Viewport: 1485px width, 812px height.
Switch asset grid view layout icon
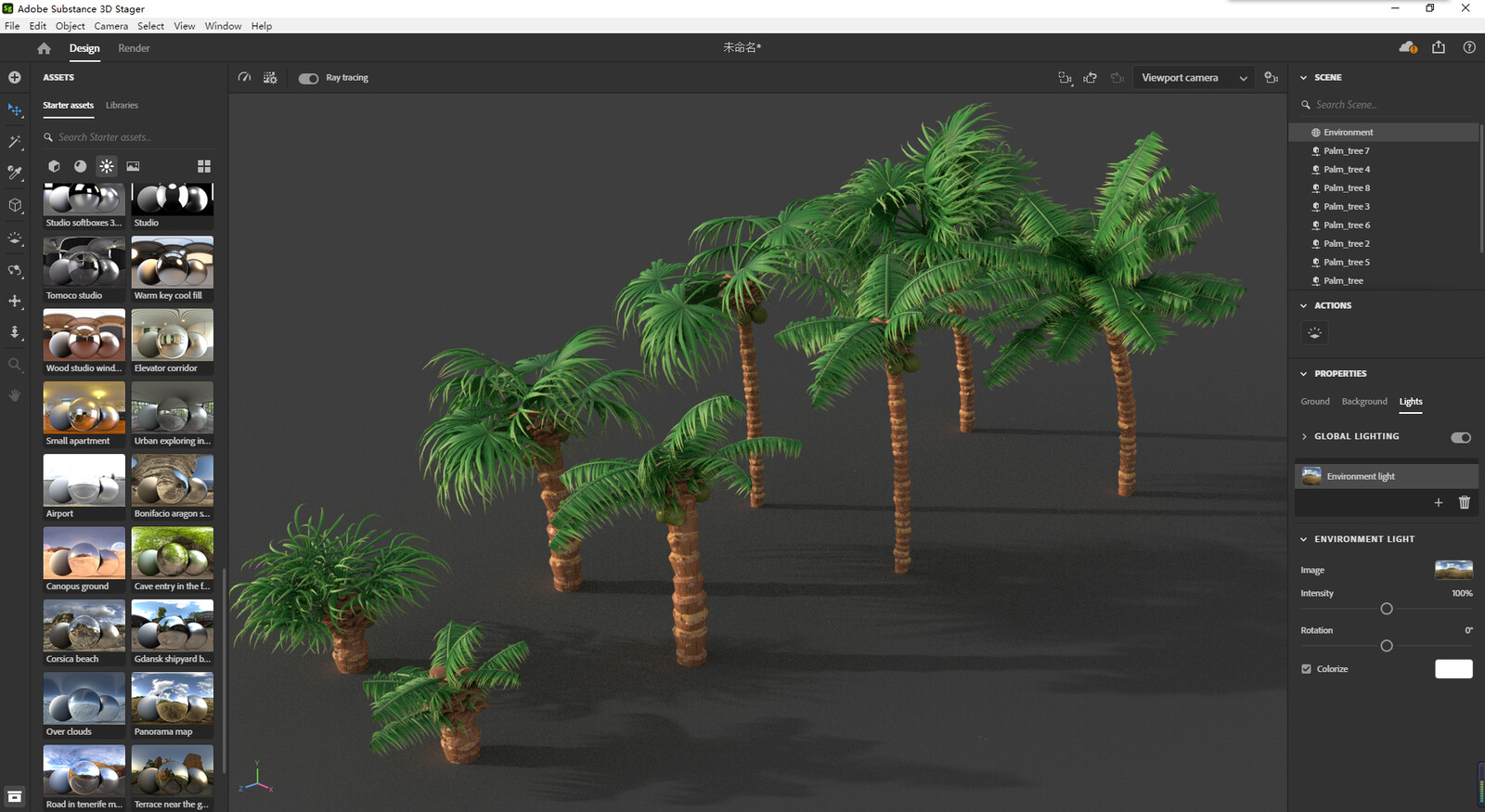[204, 166]
